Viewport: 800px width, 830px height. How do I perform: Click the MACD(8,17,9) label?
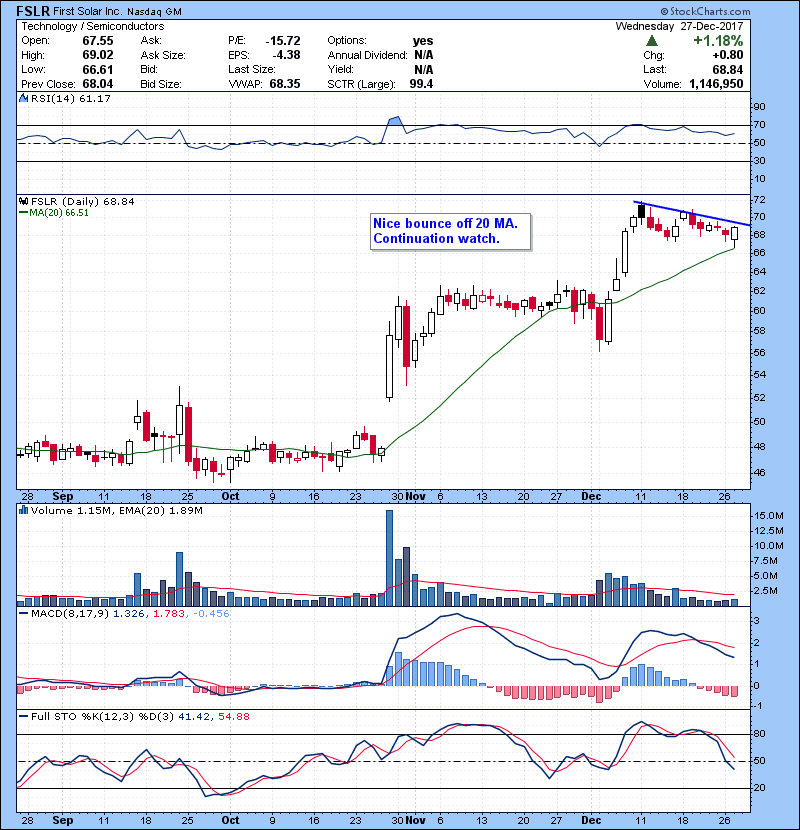[70, 614]
